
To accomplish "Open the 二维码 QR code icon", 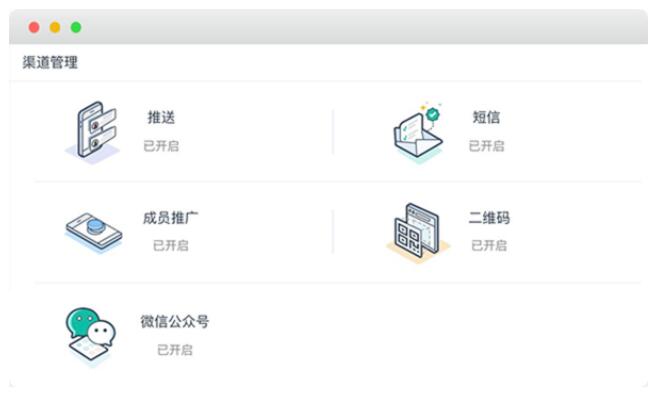I will click(x=418, y=232).
